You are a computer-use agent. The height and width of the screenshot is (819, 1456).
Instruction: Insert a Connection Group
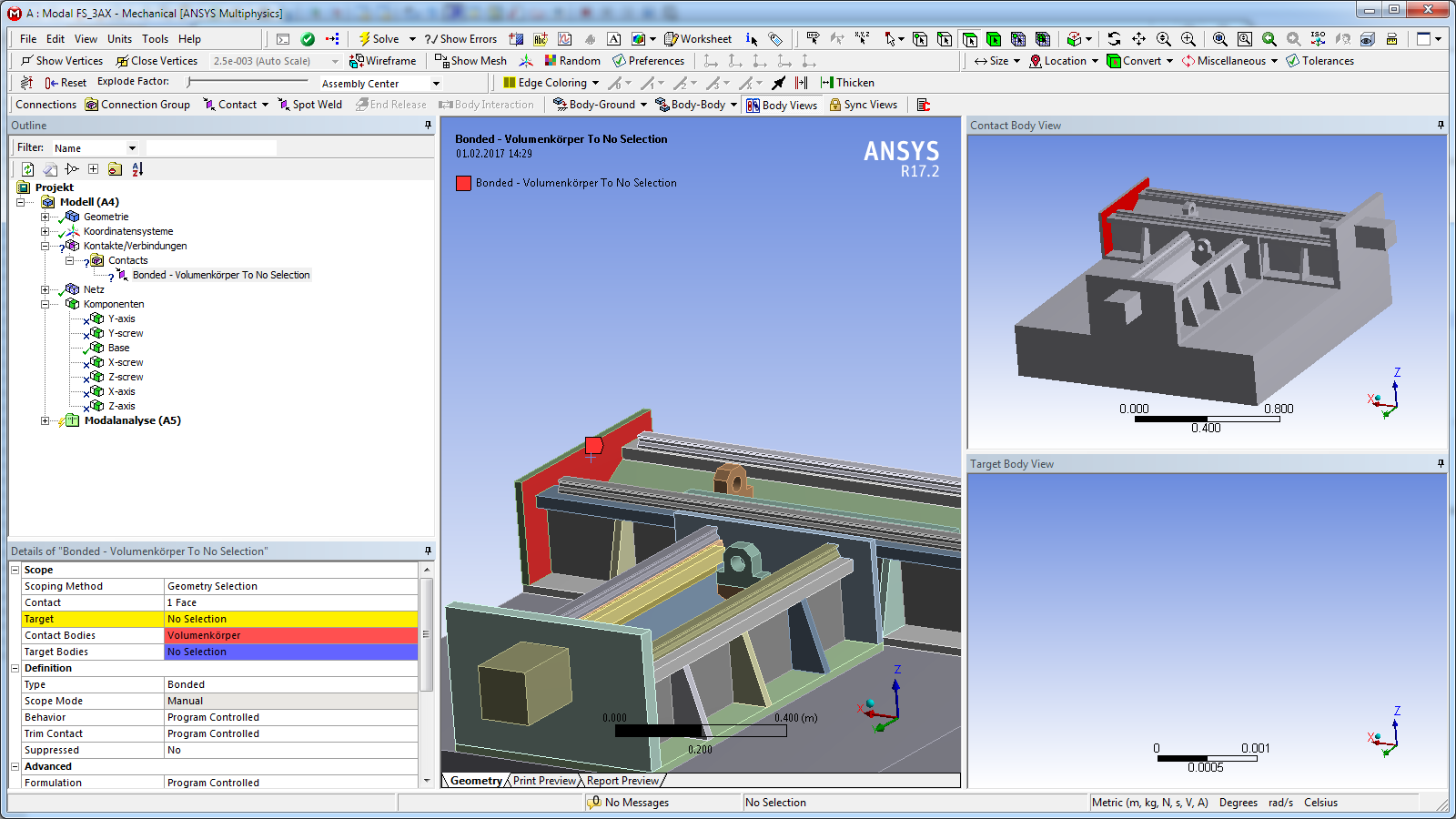pyautogui.click(x=137, y=105)
